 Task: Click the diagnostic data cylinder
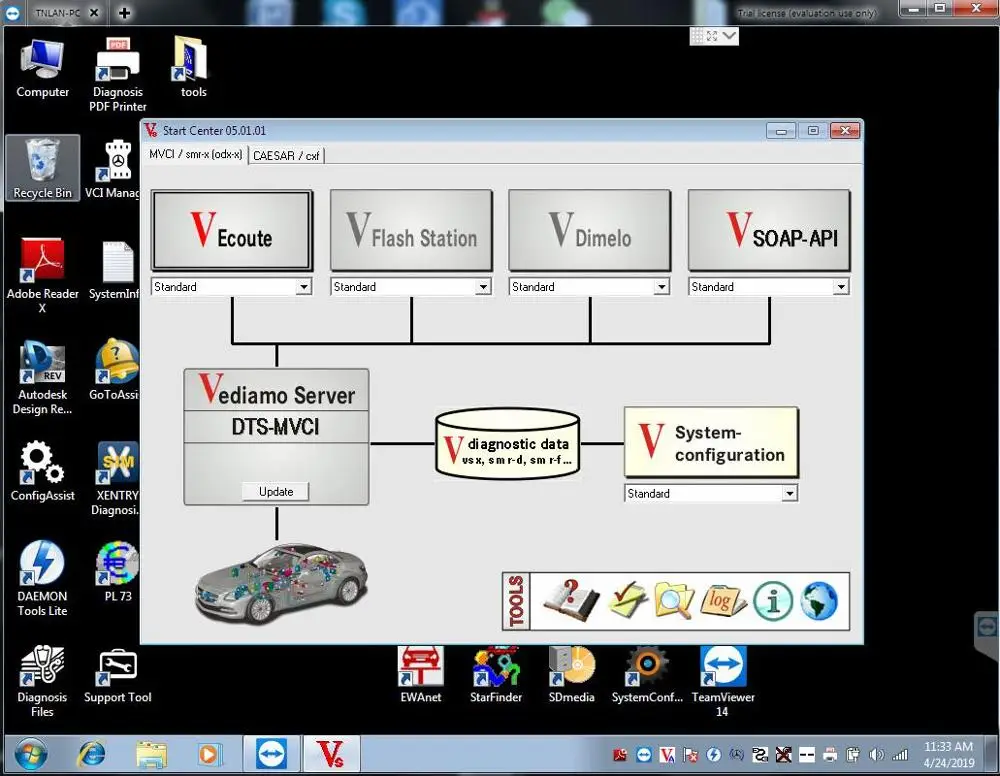(x=508, y=443)
